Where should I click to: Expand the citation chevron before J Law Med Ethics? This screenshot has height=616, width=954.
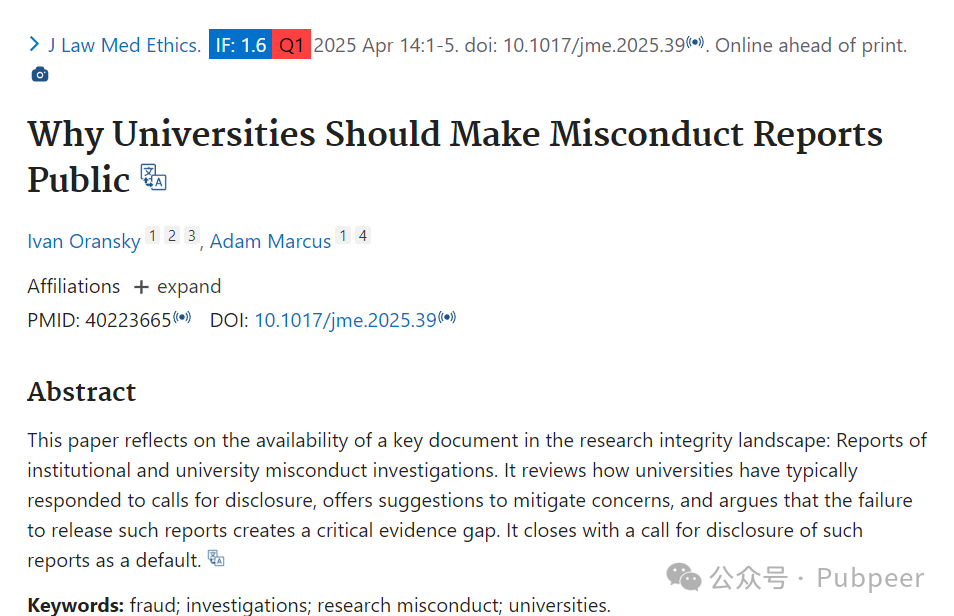(34, 44)
